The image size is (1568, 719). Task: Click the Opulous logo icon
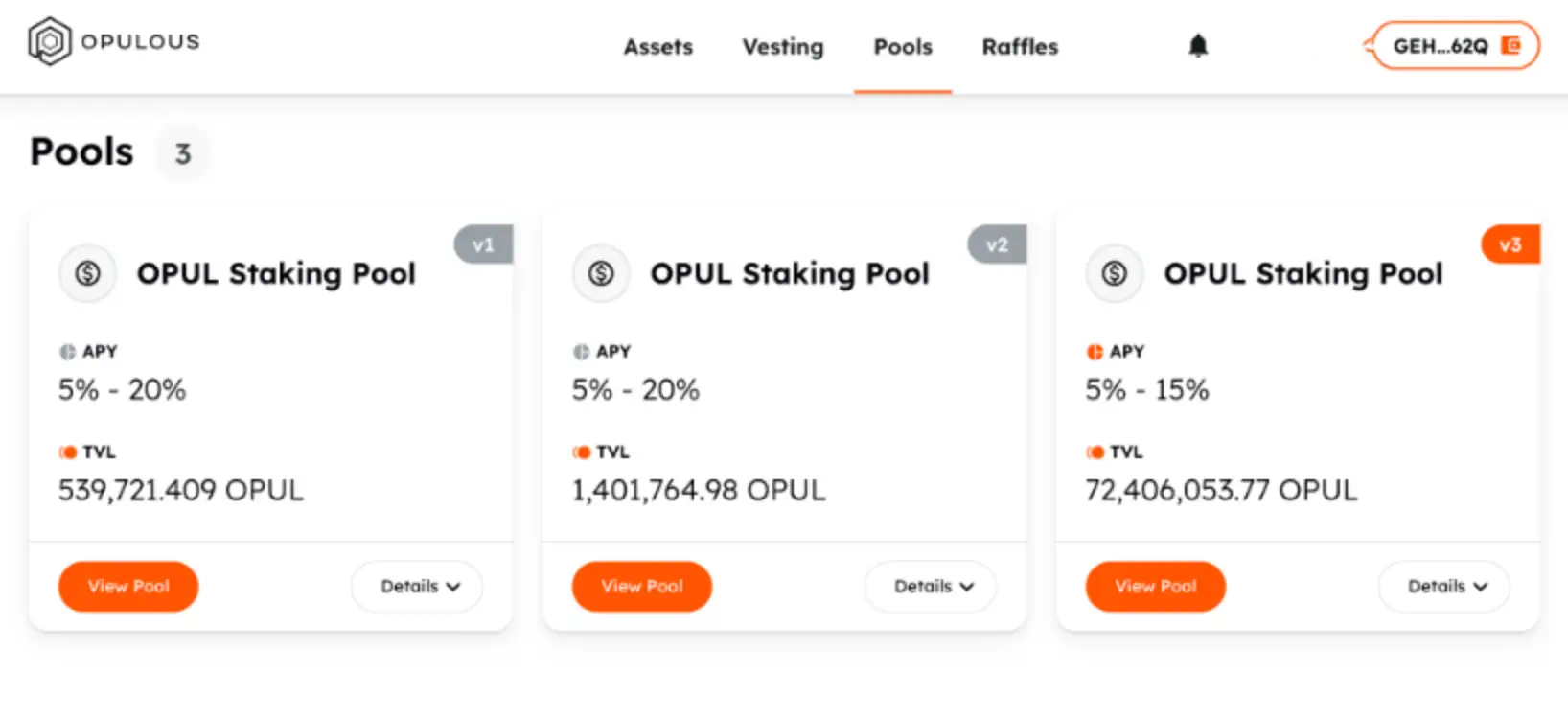[x=50, y=42]
